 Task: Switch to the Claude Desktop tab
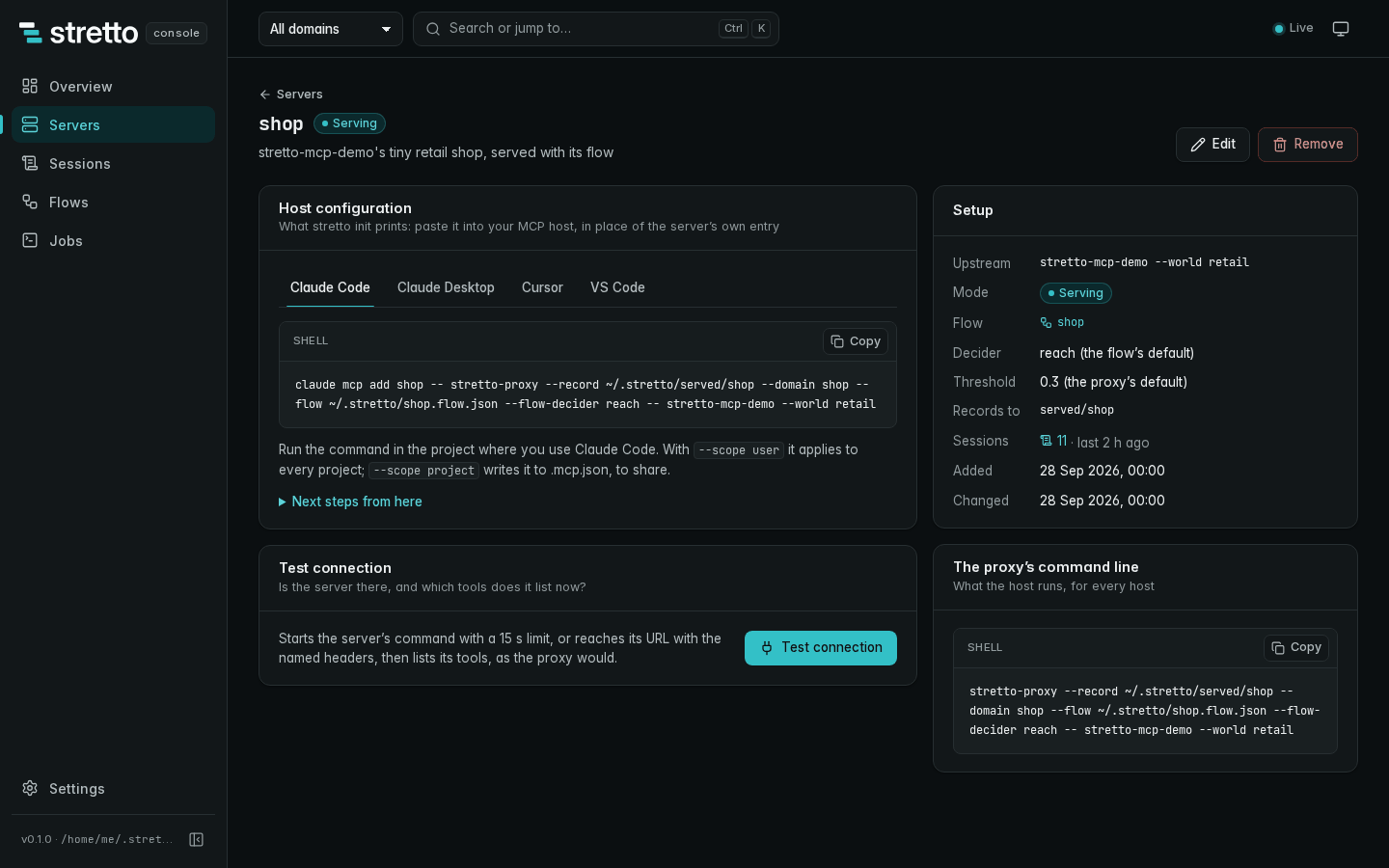pyautogui.click(x=446, y=287)
